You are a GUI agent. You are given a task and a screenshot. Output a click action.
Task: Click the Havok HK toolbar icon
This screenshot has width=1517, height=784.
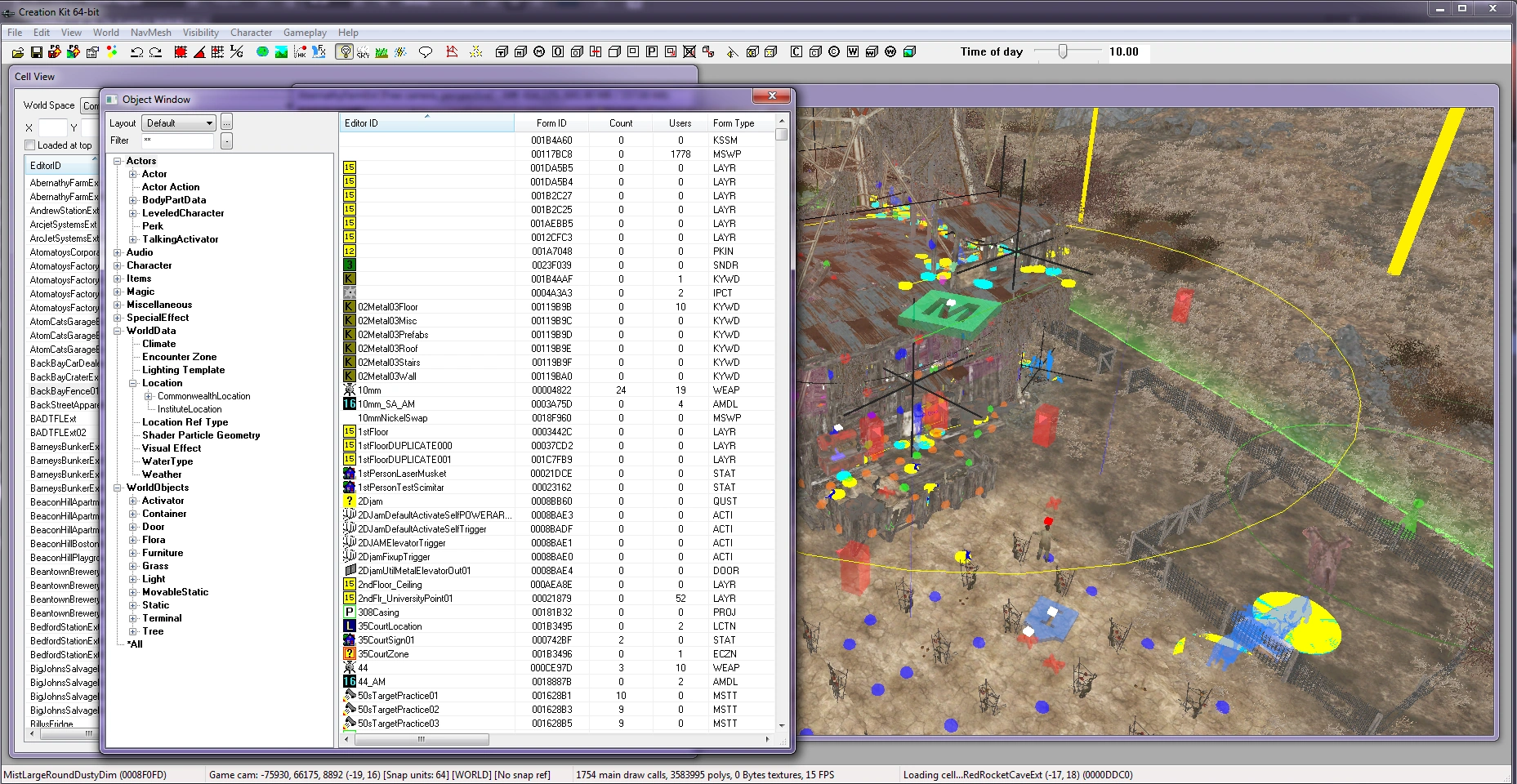pyautogui.click(x=301, y=52)
